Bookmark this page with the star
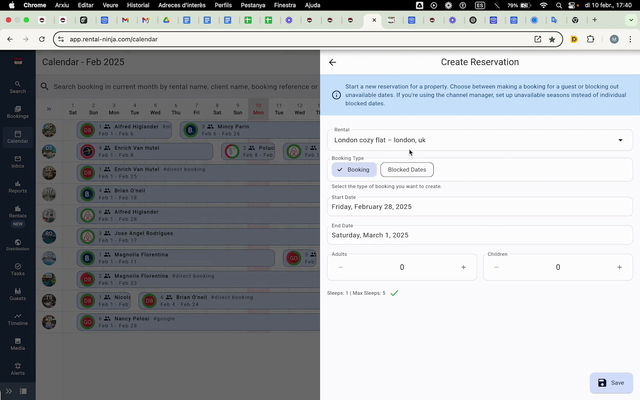The width and height of the screenshot is (640, 400). pyautogui.click(x=552, y=39)
